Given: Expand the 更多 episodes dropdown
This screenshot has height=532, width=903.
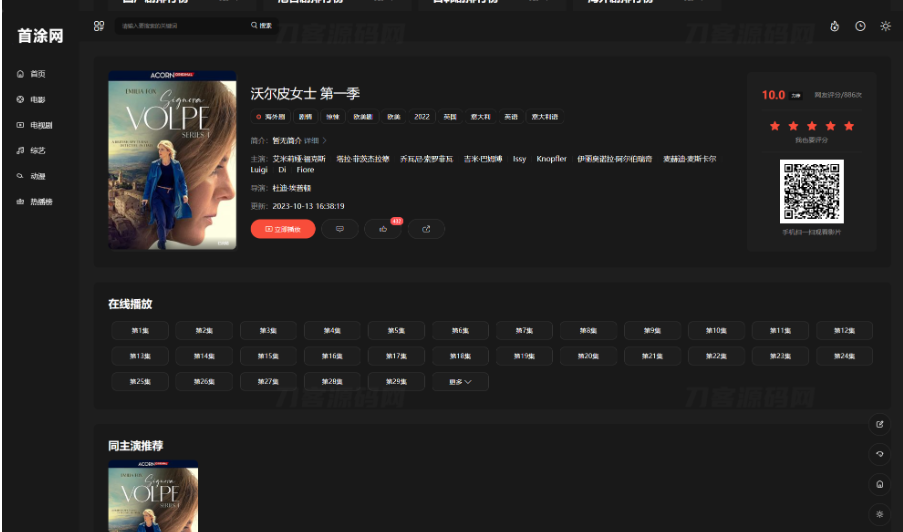Looking at the screenshot, I should click(460, 382).
